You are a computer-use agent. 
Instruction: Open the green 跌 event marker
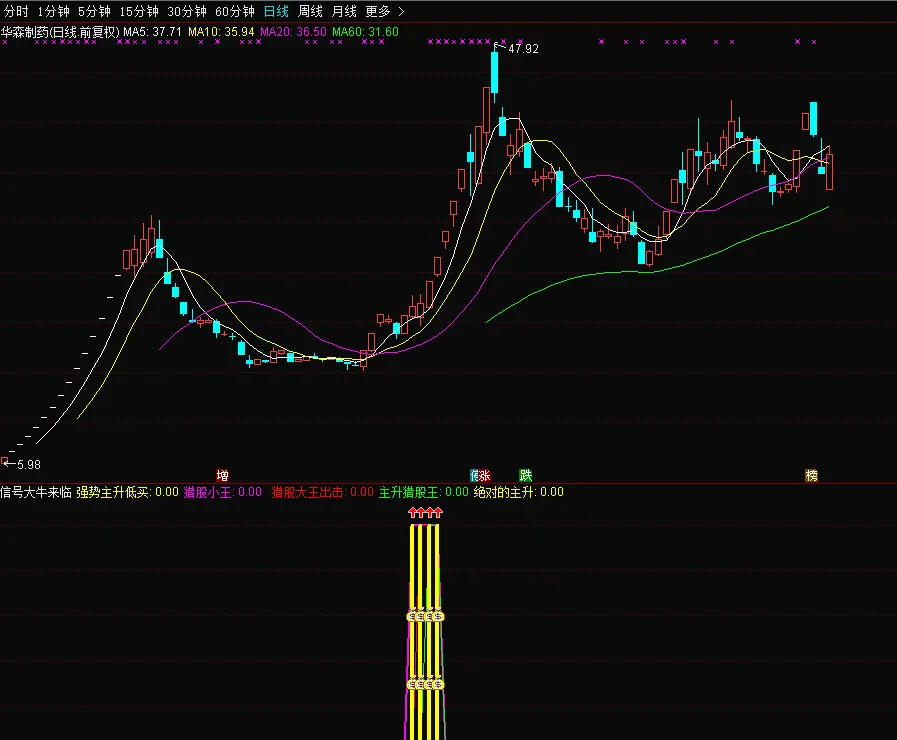[x=526, y=475]
